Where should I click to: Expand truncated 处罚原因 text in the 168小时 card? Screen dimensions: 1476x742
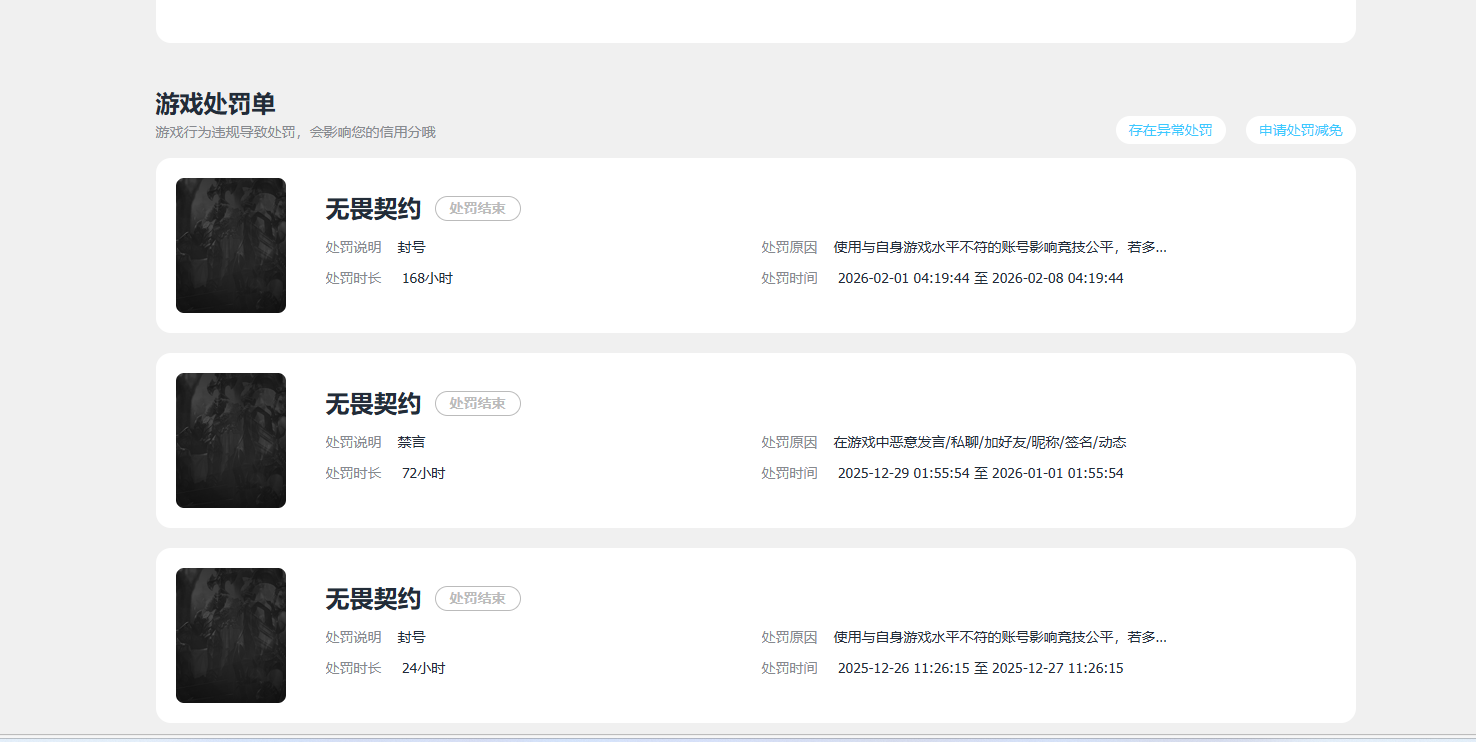(x=1000, y=247)
